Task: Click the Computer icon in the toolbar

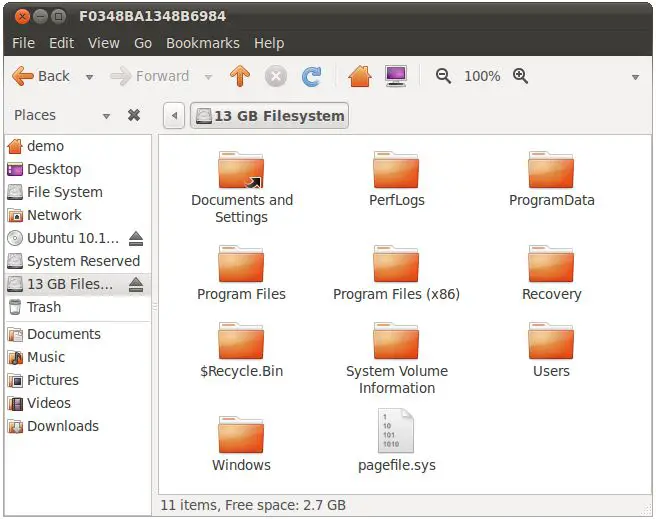Action: coord(396,76)
